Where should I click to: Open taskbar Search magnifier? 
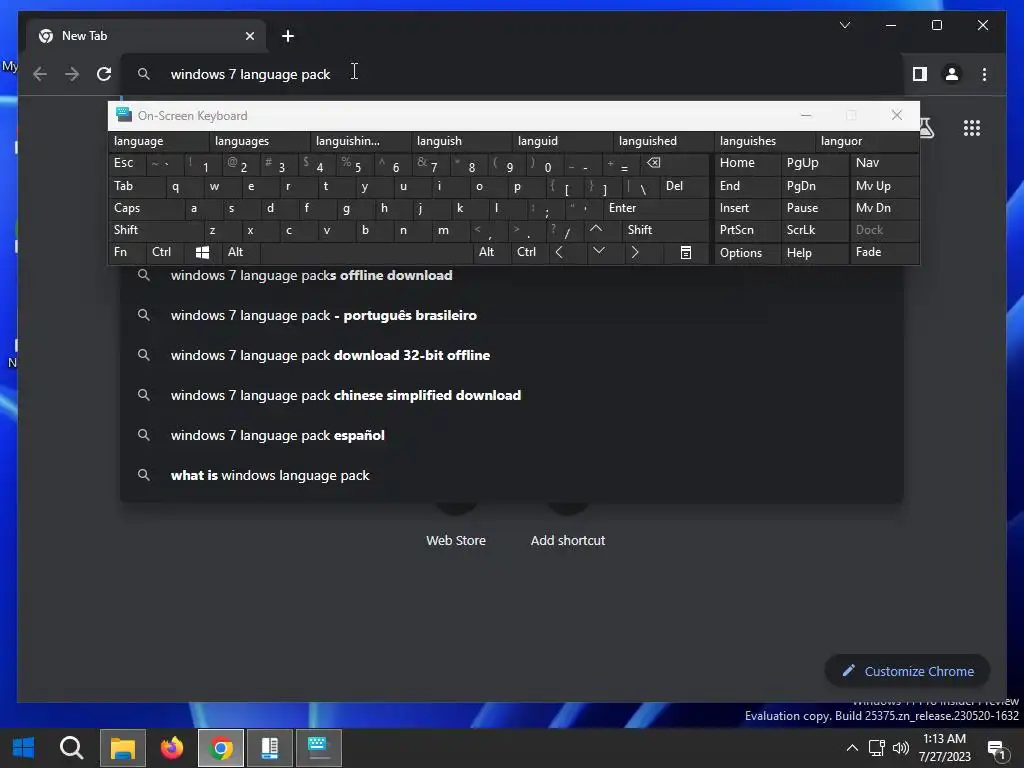[72, 747]
